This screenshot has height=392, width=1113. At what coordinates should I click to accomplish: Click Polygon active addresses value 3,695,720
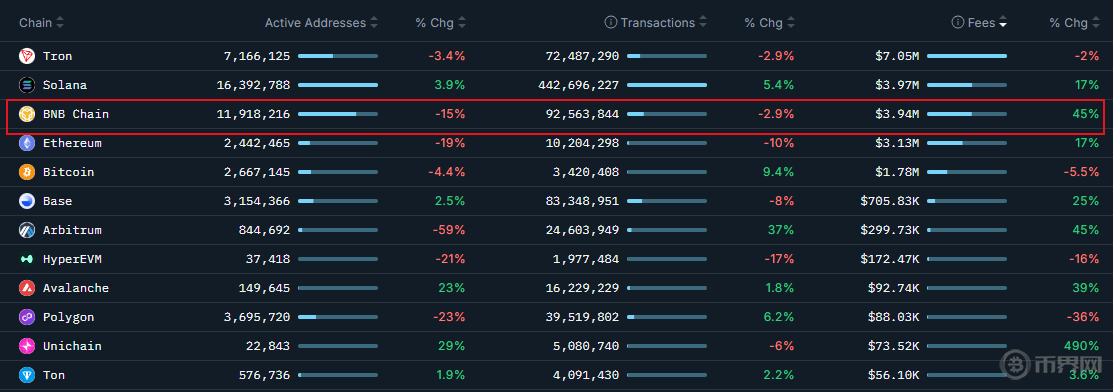point(257,317)
